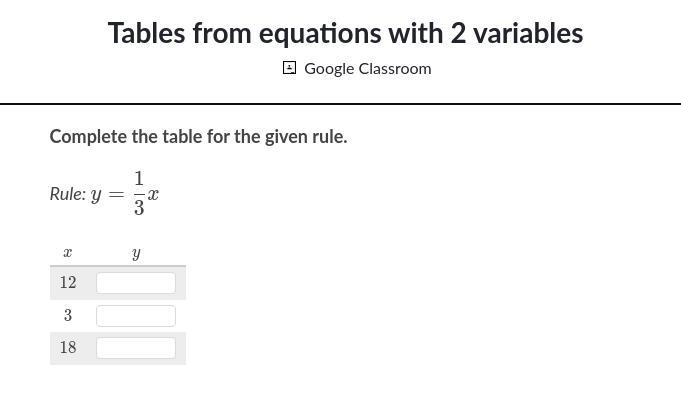This screenshot has width=681, height=401.
Task: Click the word "Rule:" before the equation
Action: (68, 194)
